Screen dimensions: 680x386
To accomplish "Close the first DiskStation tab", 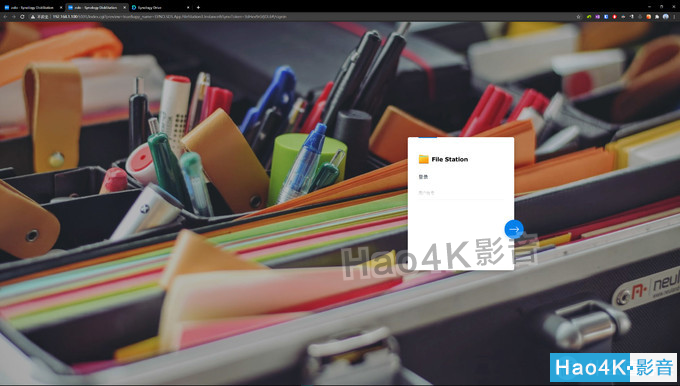I will (x=61, y=7).
